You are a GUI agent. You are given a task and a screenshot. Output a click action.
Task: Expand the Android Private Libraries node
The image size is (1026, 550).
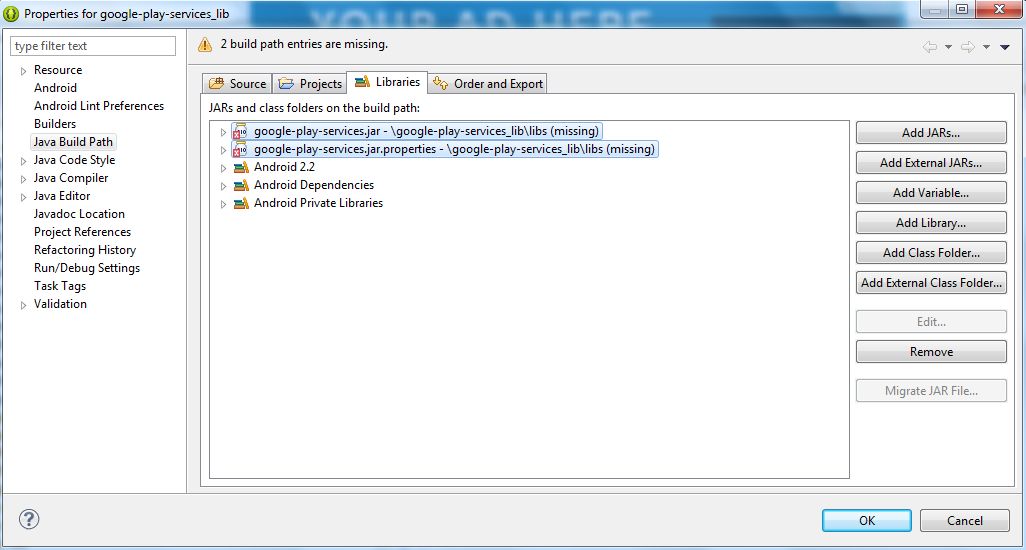[x=223, y=204]
